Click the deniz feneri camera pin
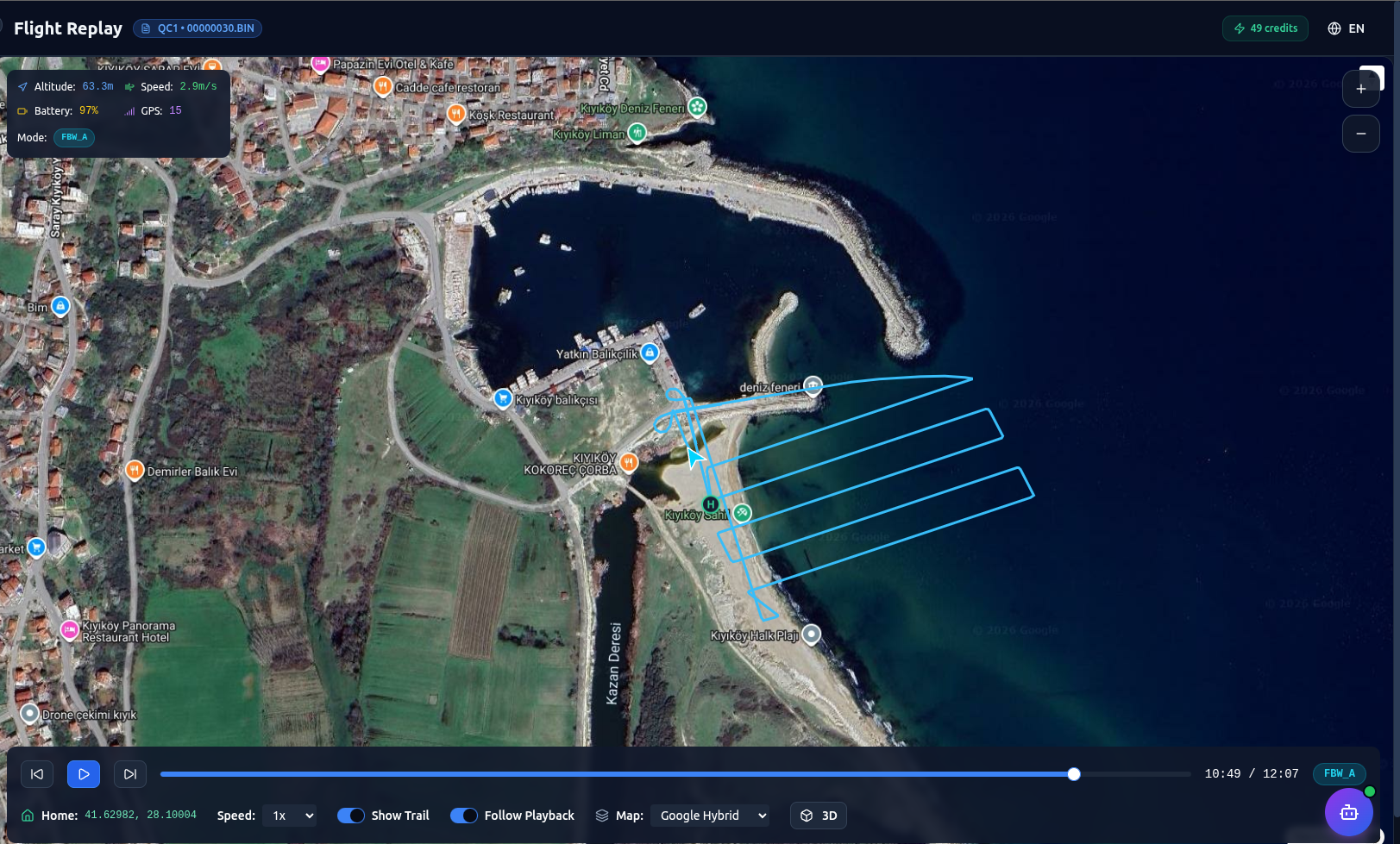The image size is (1400, 844). [813, 385]
